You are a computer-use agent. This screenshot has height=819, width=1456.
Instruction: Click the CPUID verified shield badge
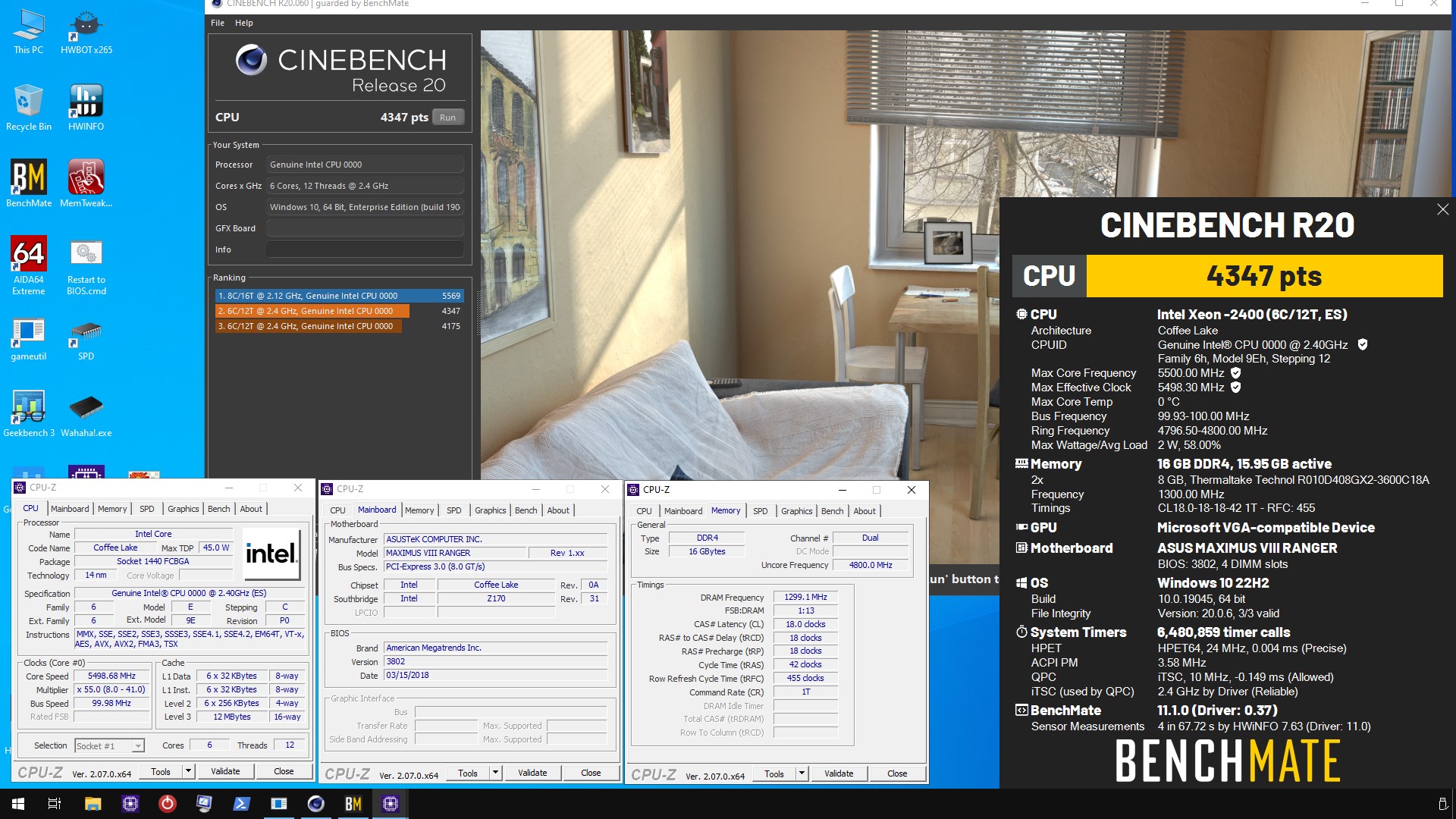click(x=1362, y=345)
